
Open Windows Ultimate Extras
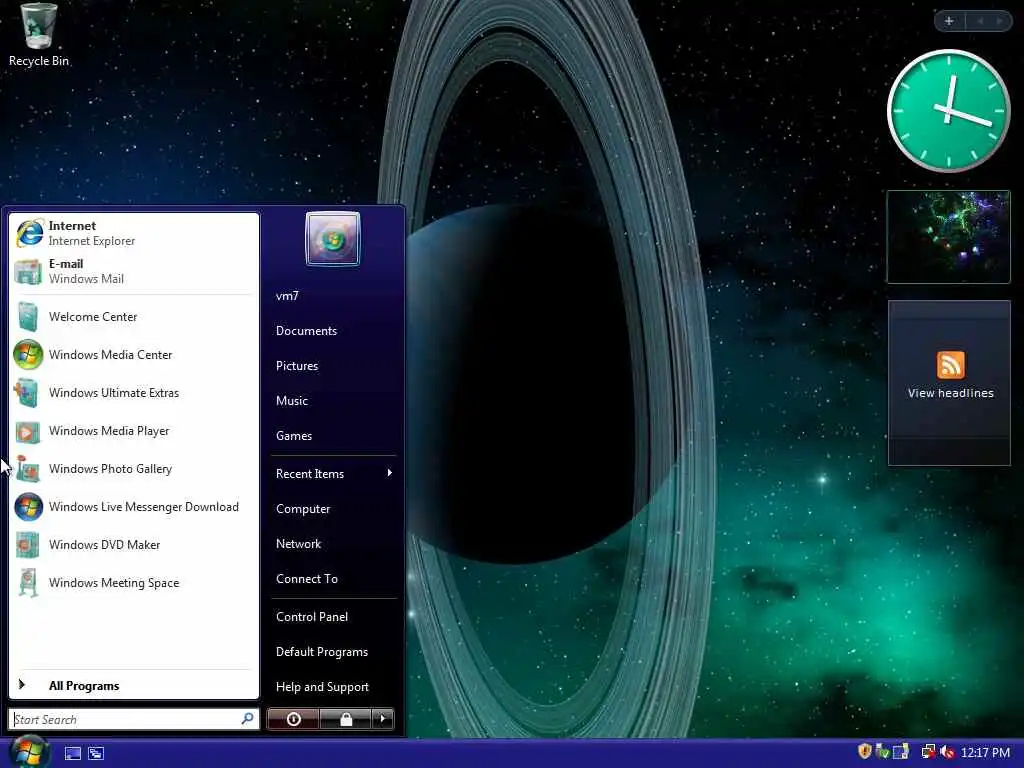pyautogui.click(x=134, y=392)
